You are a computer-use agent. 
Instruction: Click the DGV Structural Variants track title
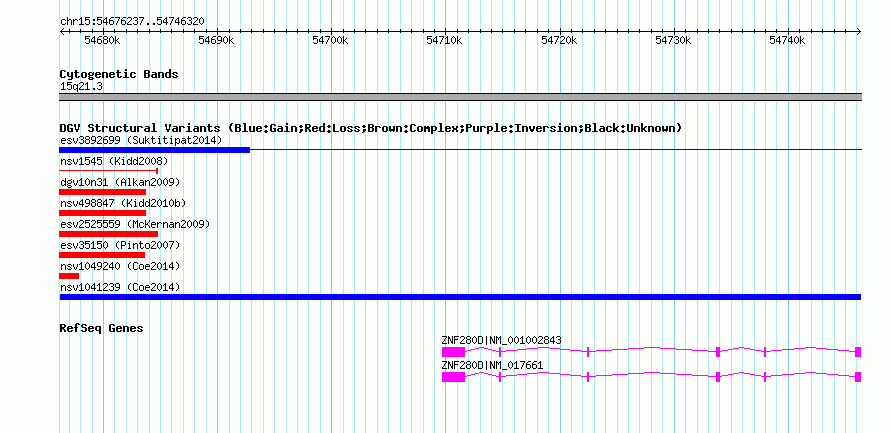tap(370, 128)
